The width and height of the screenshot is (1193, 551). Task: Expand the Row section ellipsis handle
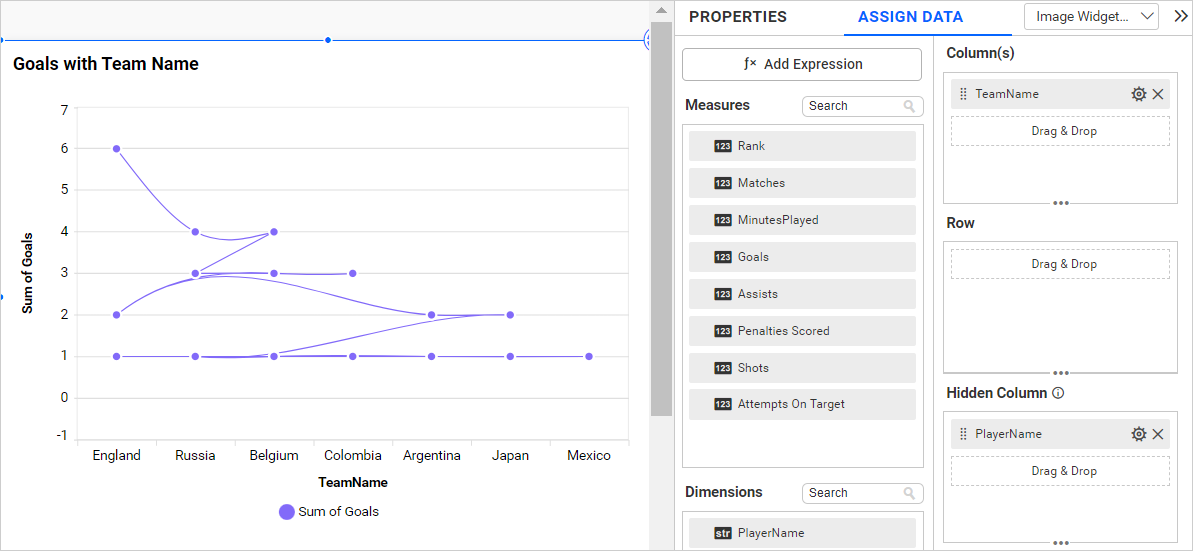pos(1060,373)
